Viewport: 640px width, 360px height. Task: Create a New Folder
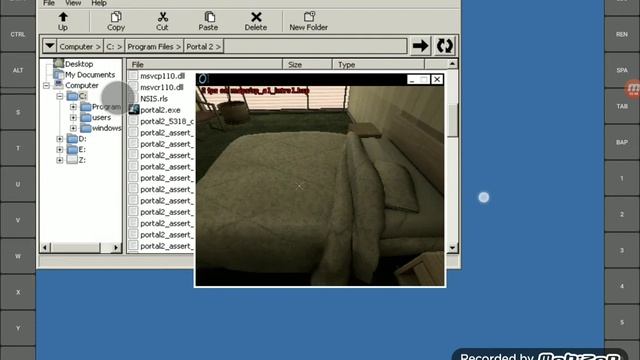click(x=309, y=21)
